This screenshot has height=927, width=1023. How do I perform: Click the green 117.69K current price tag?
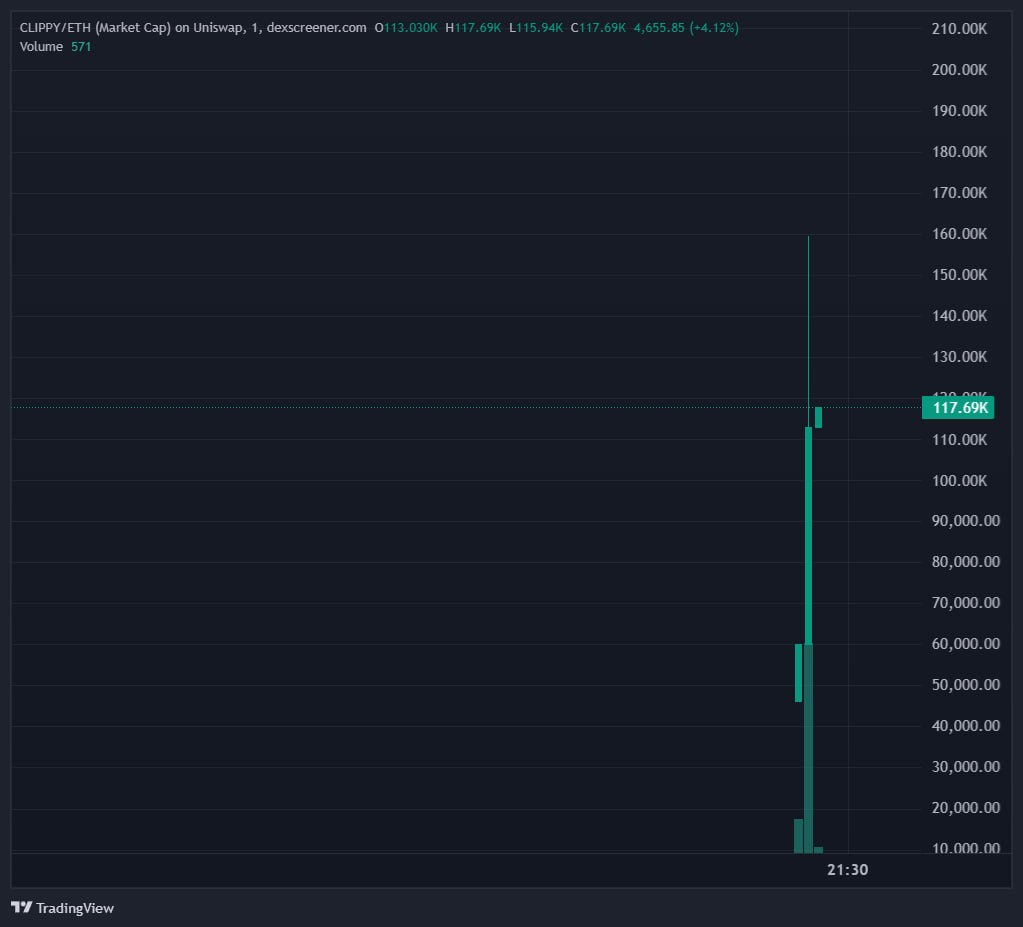[958, 407]
